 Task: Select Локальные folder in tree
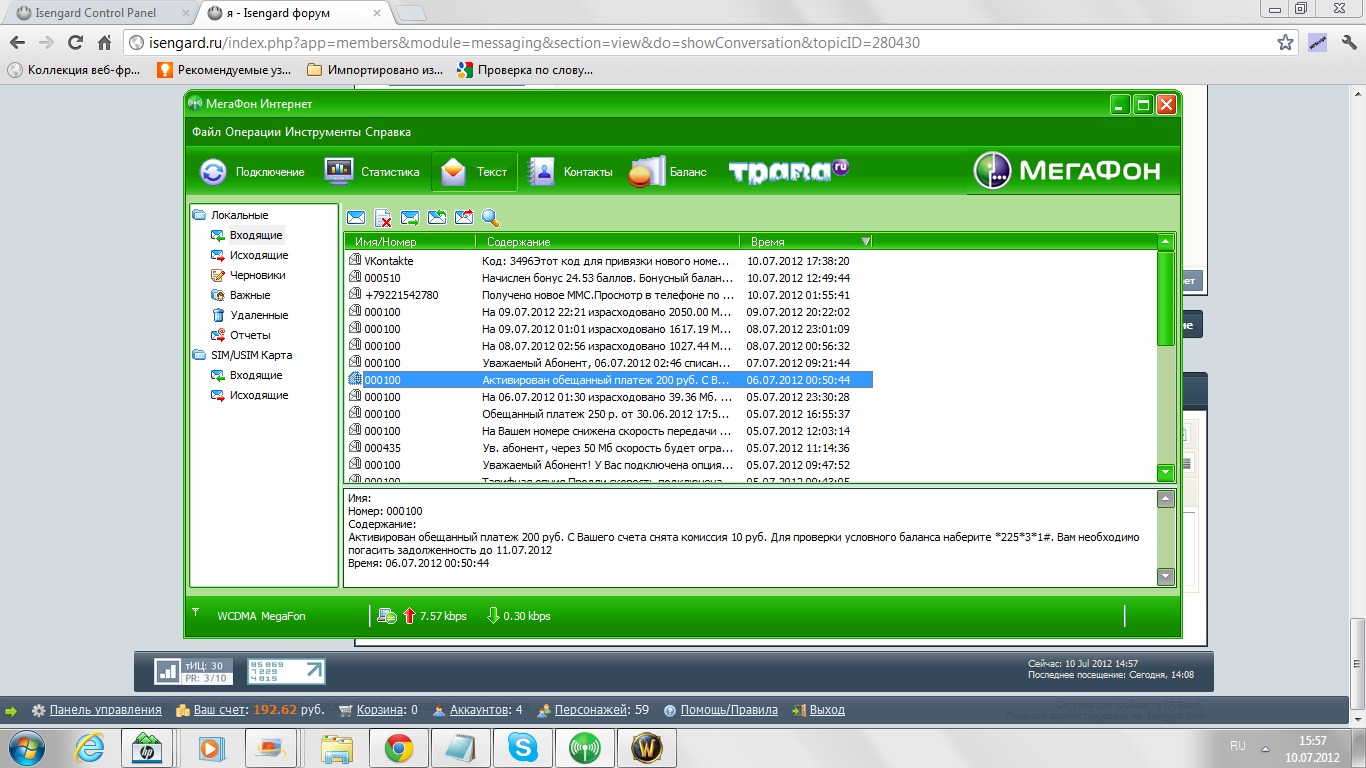(239, 215)
